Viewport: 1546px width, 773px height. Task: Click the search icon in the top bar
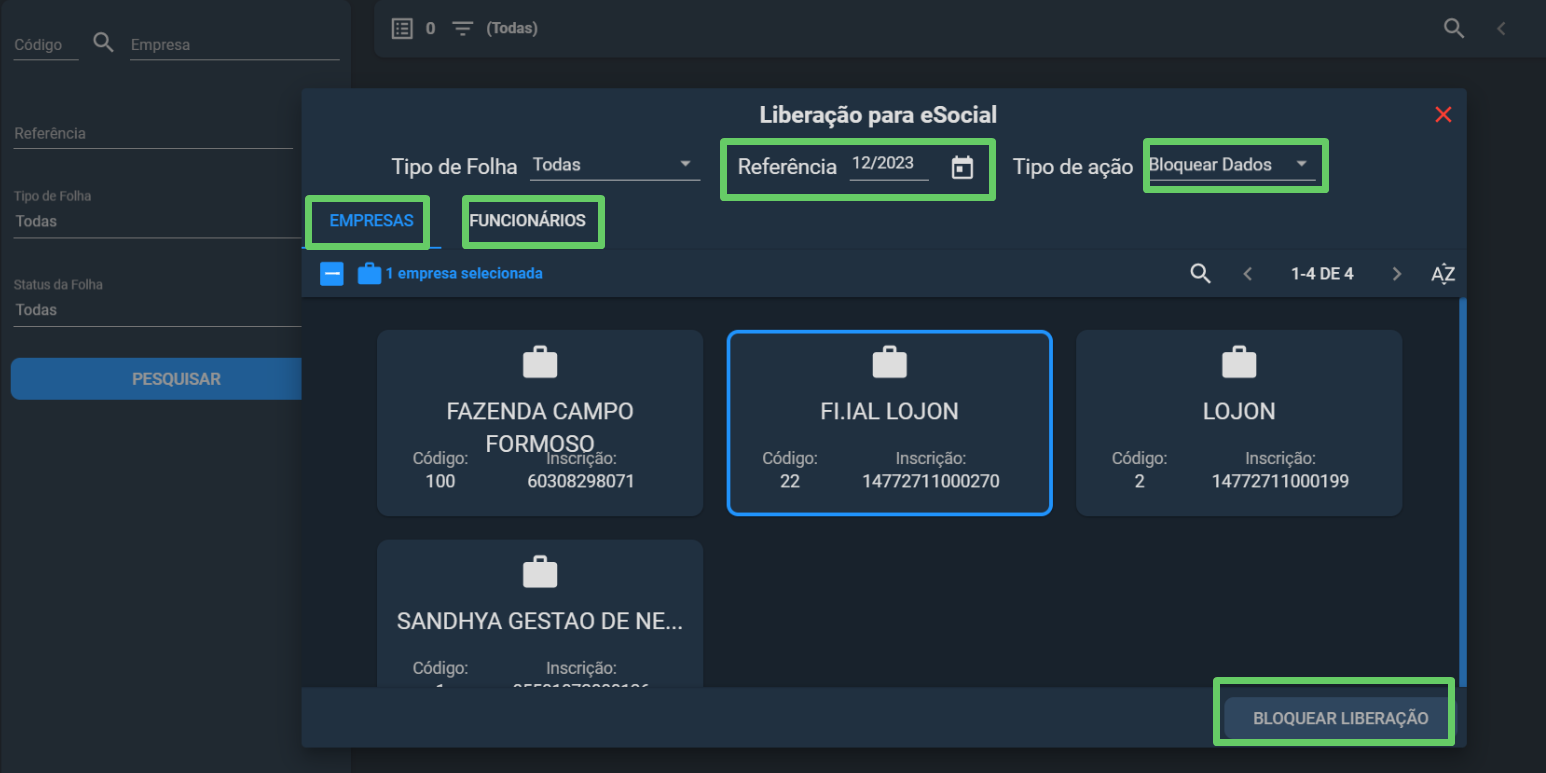(1454, 28)
